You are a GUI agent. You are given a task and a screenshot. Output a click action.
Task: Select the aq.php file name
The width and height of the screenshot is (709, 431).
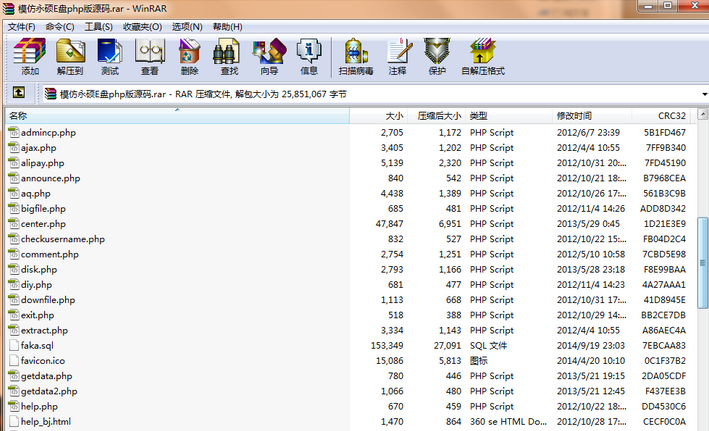coord(36,194)
